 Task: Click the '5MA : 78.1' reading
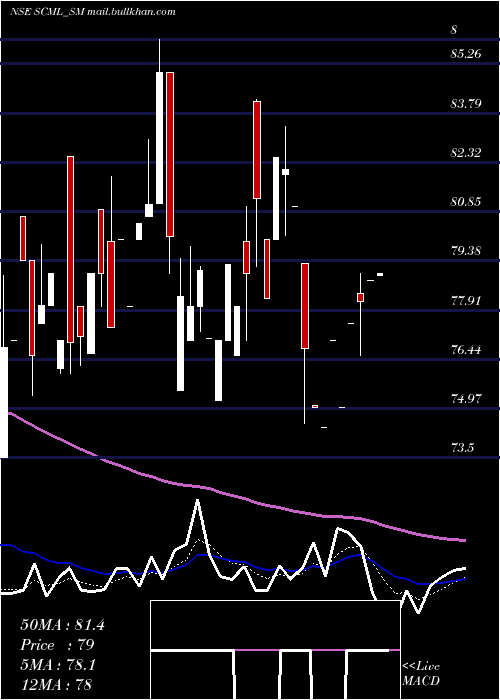coord(58,665)
